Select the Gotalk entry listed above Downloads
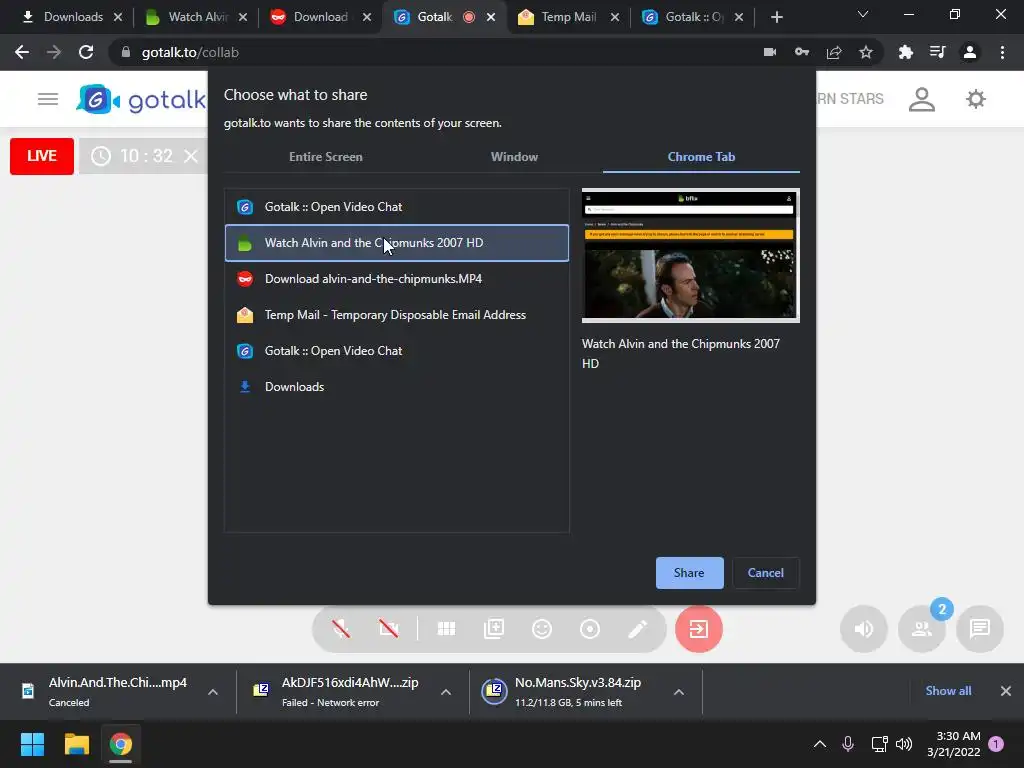 point(397,351)
